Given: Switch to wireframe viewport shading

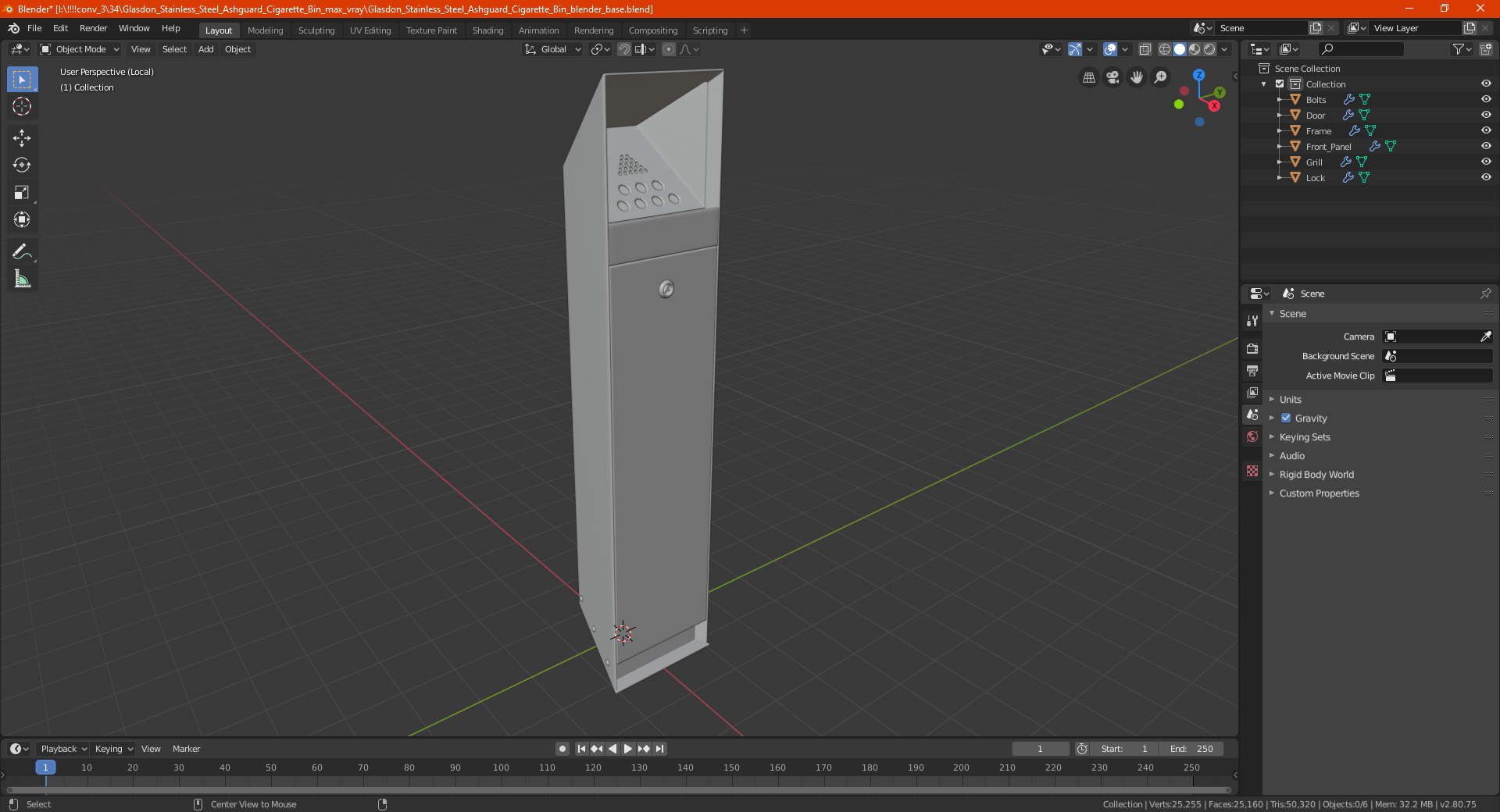Looking at the screenshot, I should [x=1164, y=49].
